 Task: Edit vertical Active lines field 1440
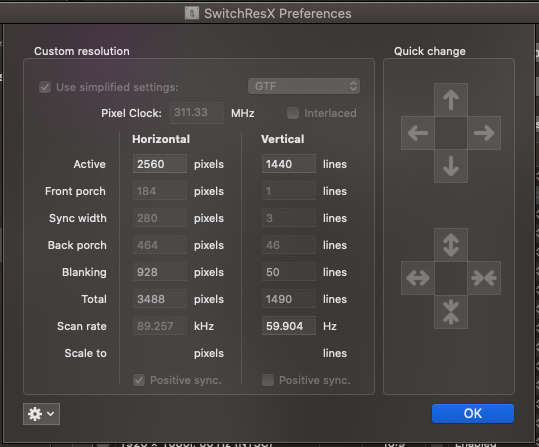tap(289, 164)
